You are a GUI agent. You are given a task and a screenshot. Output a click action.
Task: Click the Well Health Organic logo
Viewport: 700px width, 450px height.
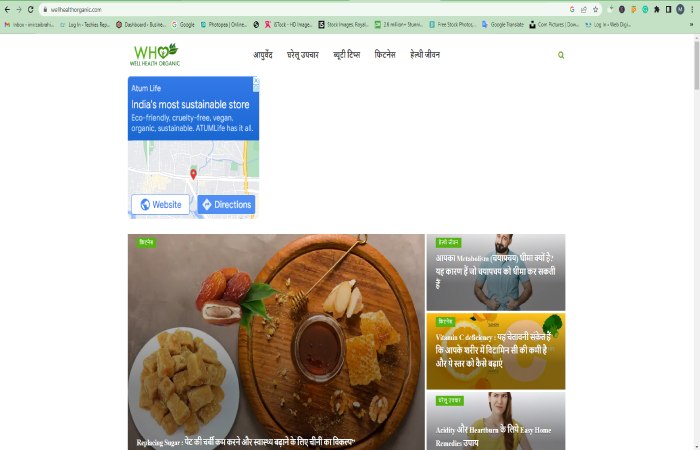click(155, 54)
